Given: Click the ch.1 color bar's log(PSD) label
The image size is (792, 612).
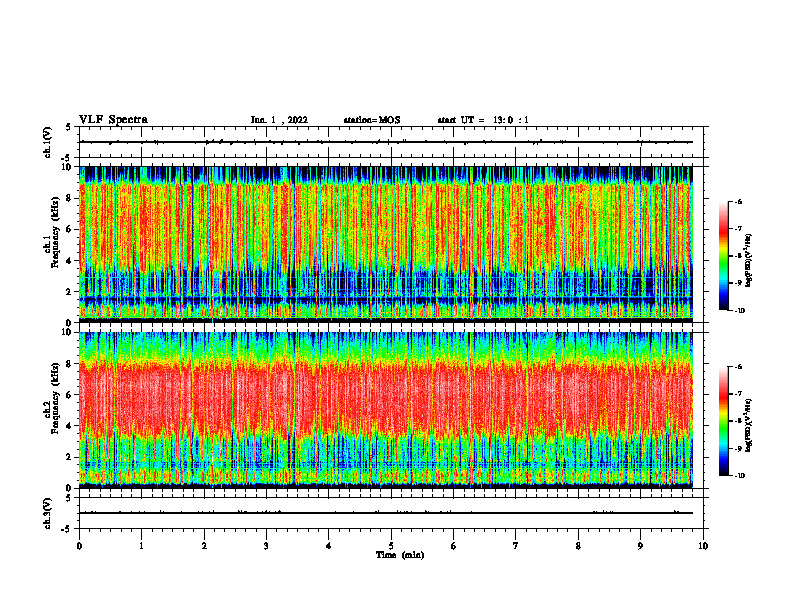Looking at the screenshot, I should [749, 261].
